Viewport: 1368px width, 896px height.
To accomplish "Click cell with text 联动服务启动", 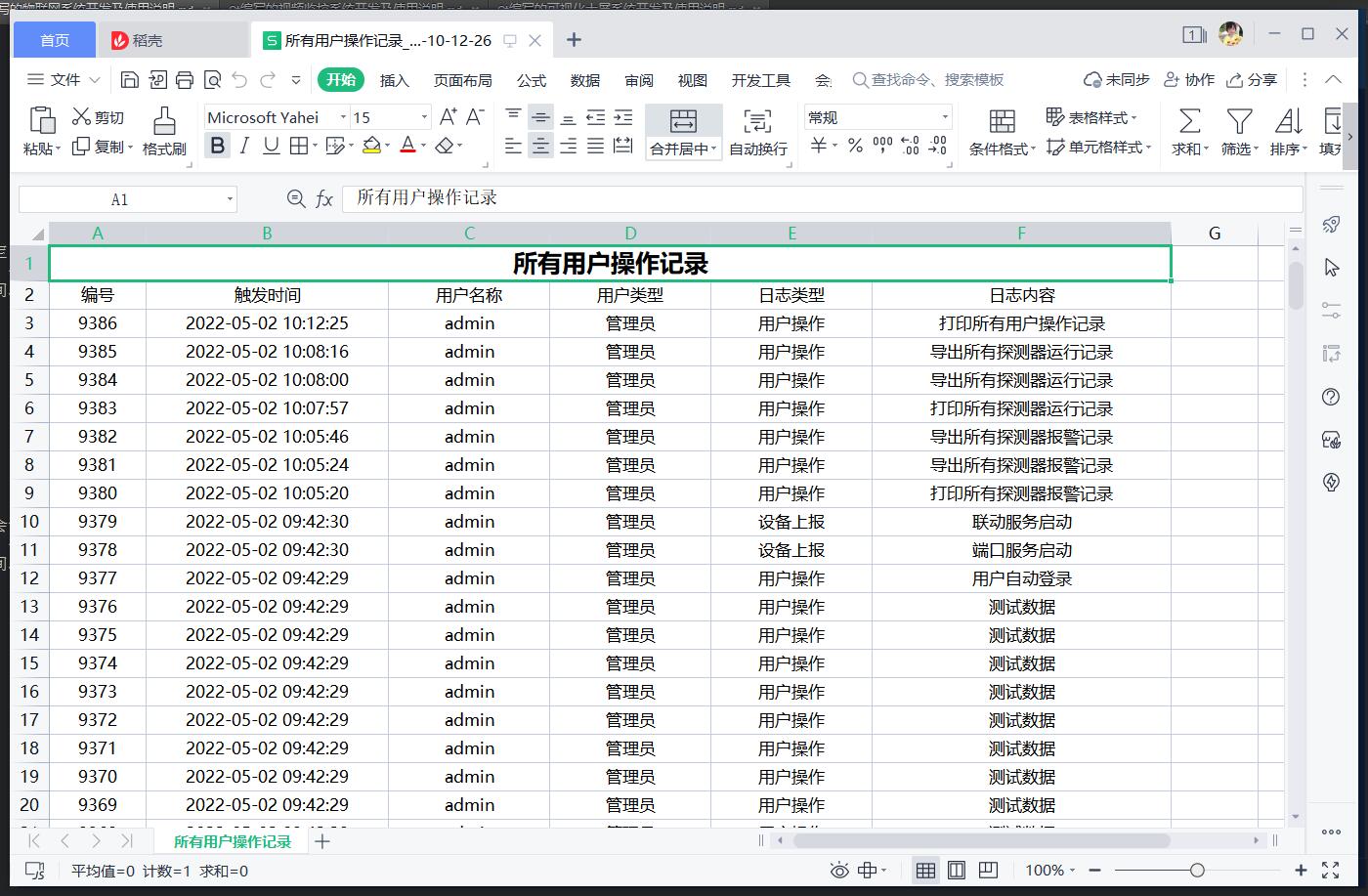I will 1021,522.
